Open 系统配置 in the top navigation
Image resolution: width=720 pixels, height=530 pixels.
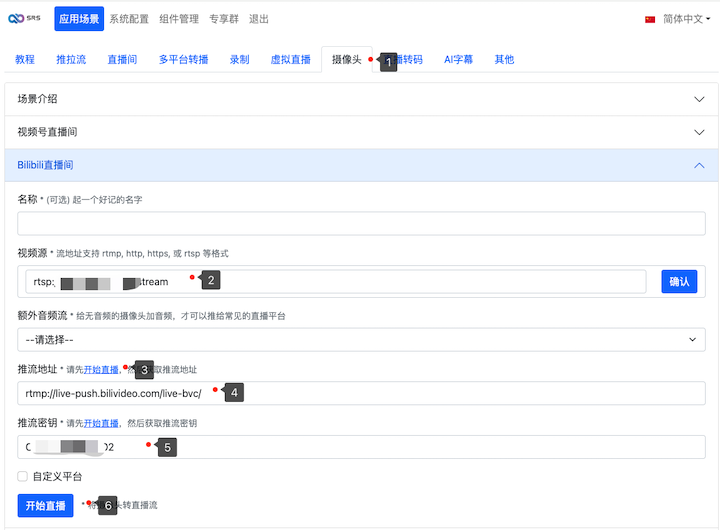[129, 19]
